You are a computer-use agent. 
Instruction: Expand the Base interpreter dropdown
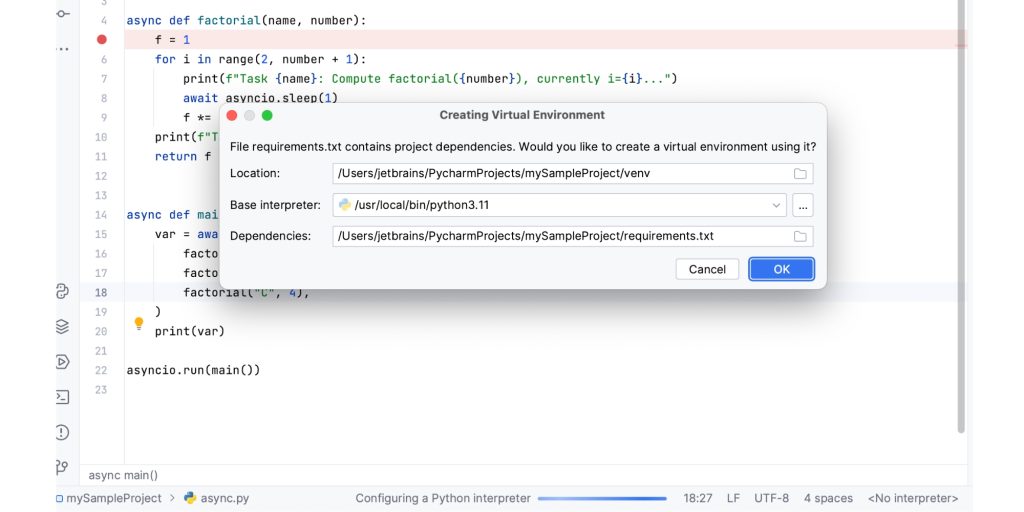[x=777, y=205]
